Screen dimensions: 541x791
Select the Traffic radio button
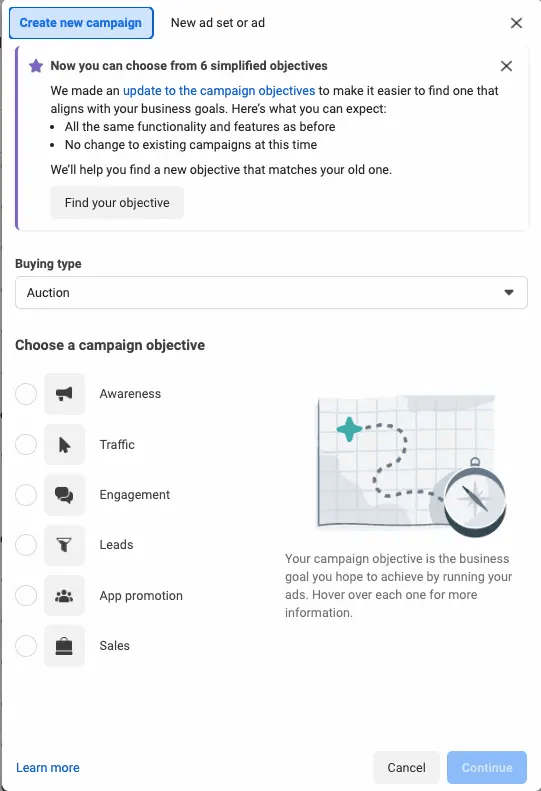click(x=26, y=444)
